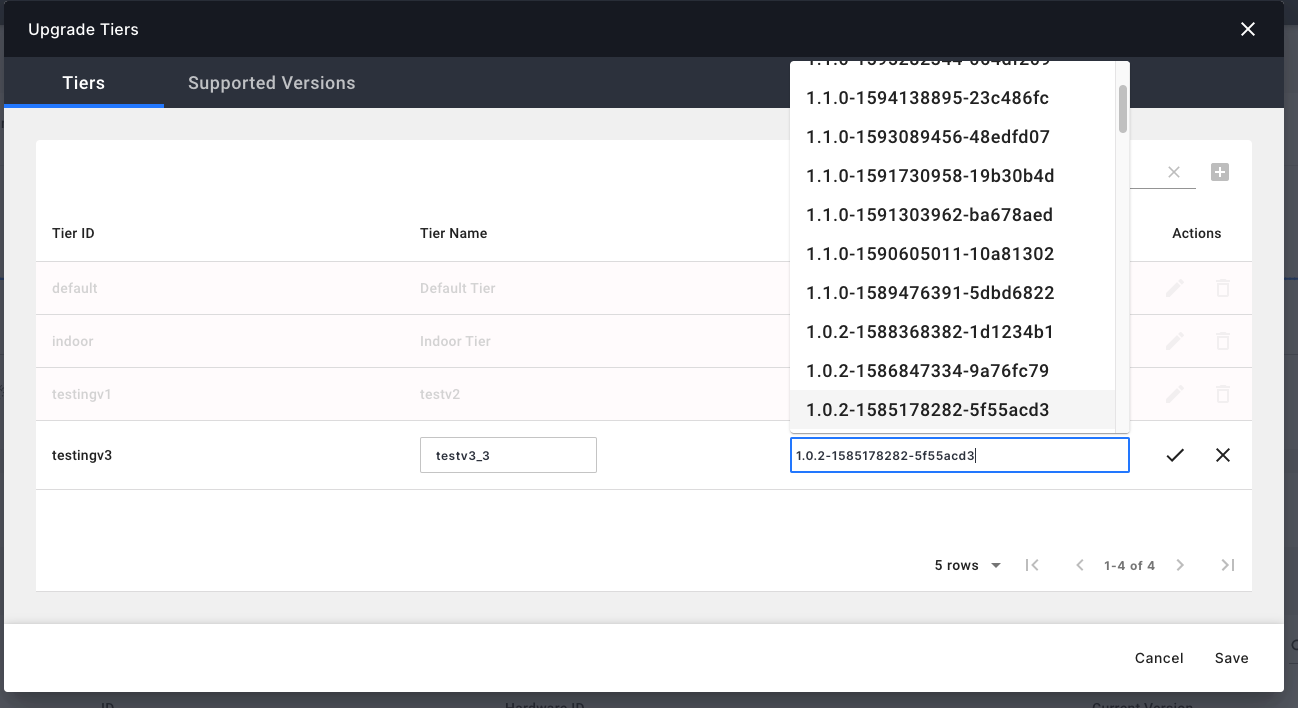1298x708 pixels.
Task: Cancel the testingv3 row edit with X
Action: (x=1222, y=455)
